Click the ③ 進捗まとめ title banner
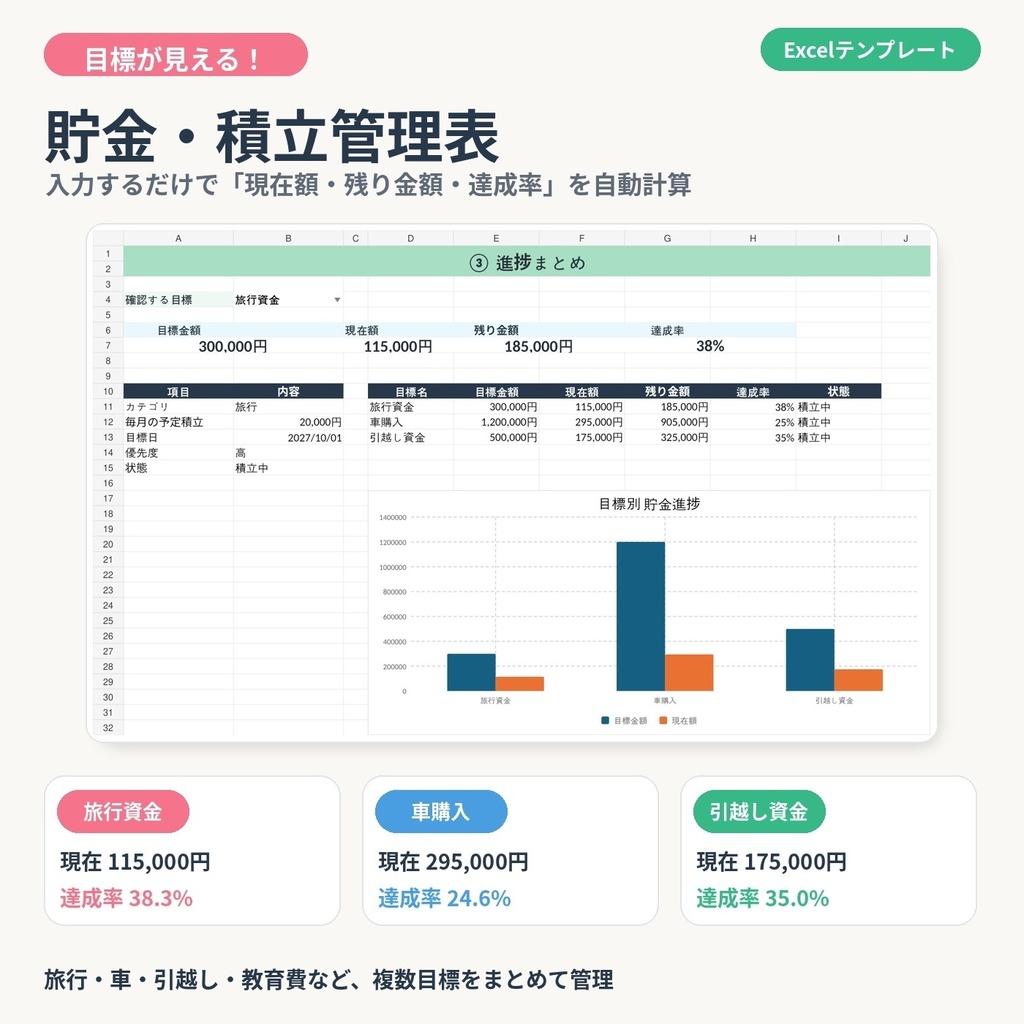The width and height of the screenshot is (1024, 1024). coord(527,261)
